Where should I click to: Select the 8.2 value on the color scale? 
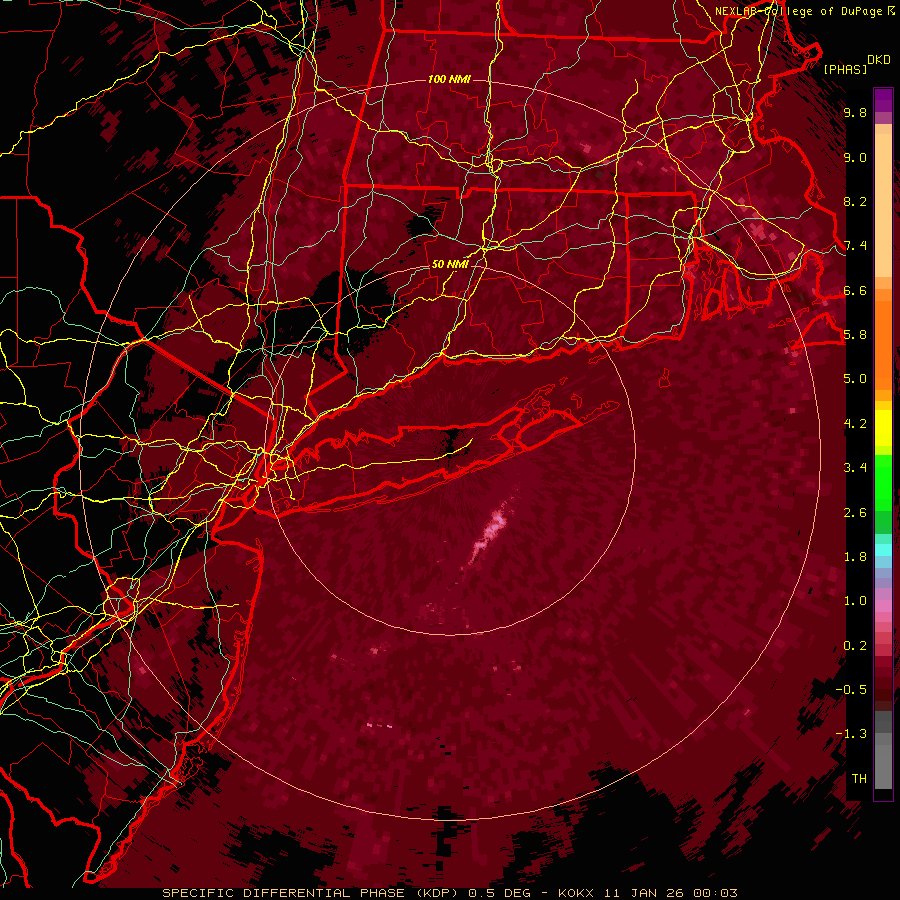click(x=855, y=201)
